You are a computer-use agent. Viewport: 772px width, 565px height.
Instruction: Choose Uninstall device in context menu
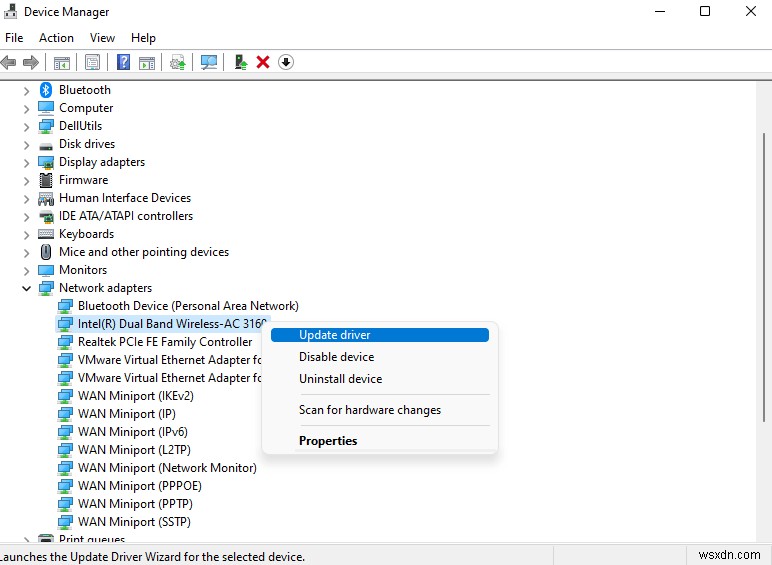pyautogui.click(x=380, y=379)
